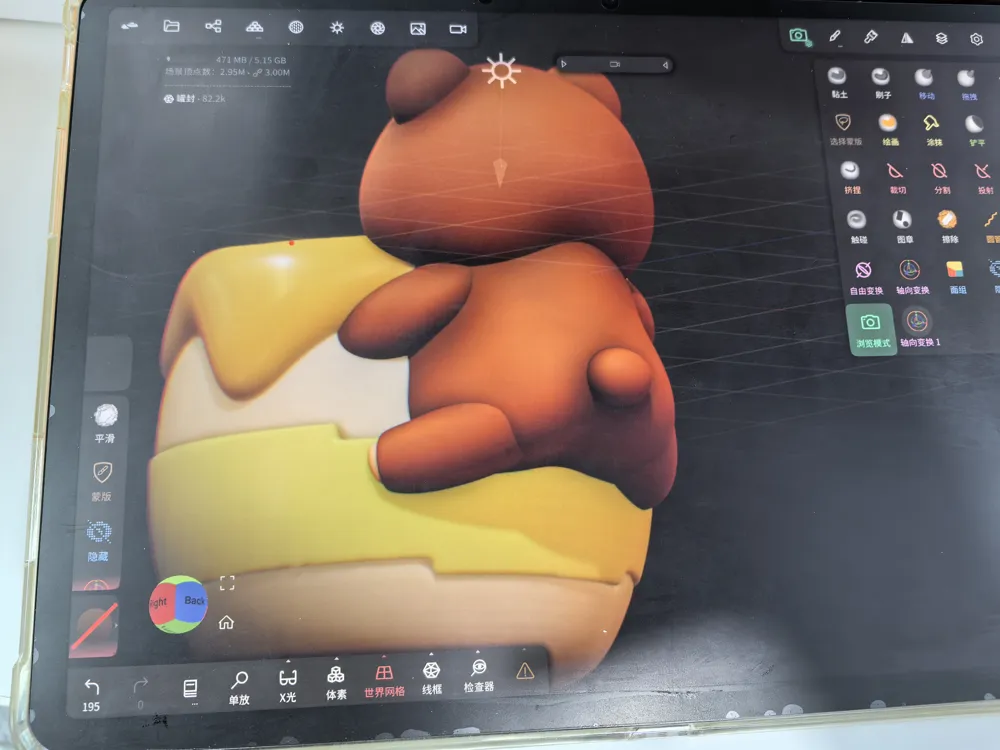This screenshot has height=750, width=1000.
Task: Expand X光 options arrow
Action: [288, 661]
